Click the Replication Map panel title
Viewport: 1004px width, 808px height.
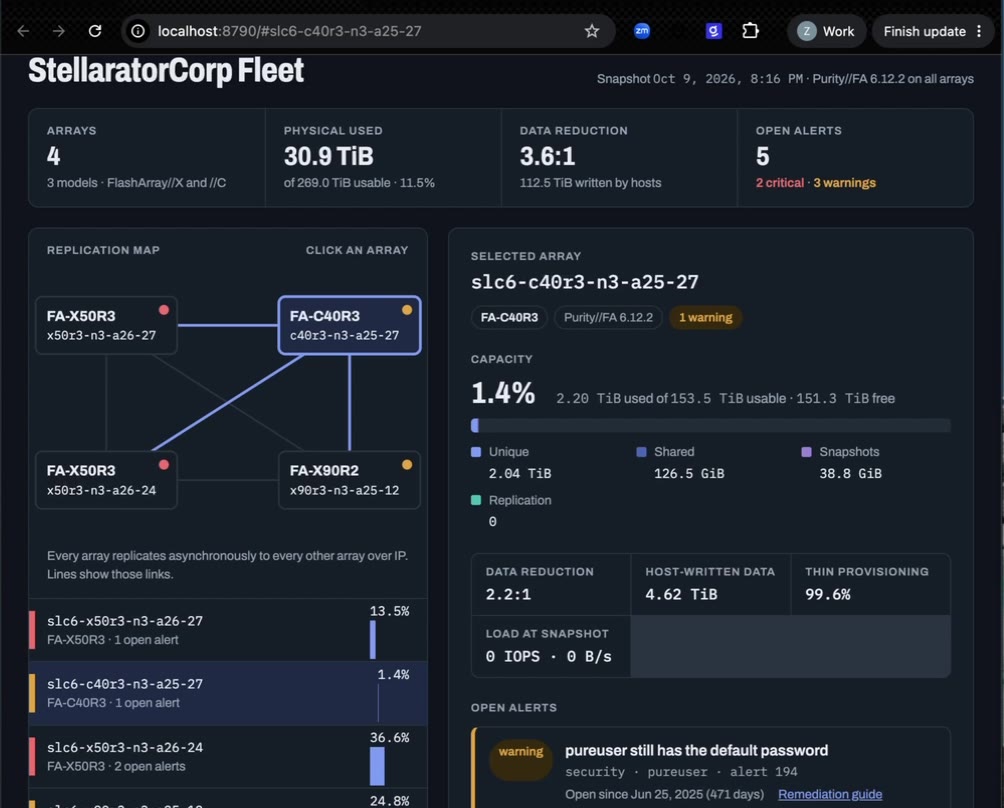tap(103, 250)
